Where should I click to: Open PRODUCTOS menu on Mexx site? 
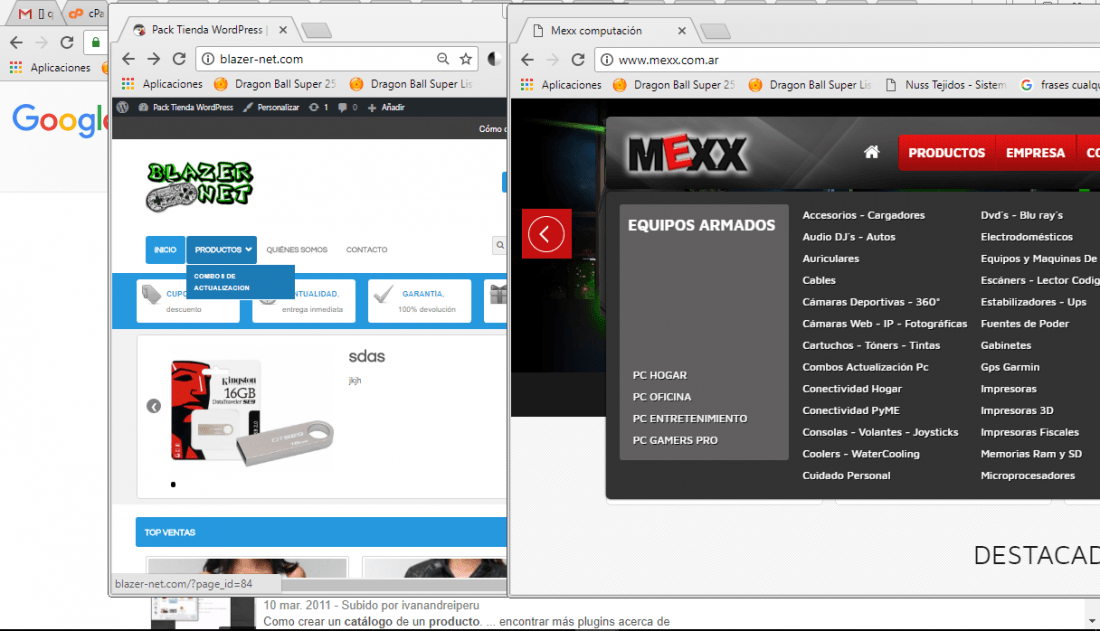(946, 152)
